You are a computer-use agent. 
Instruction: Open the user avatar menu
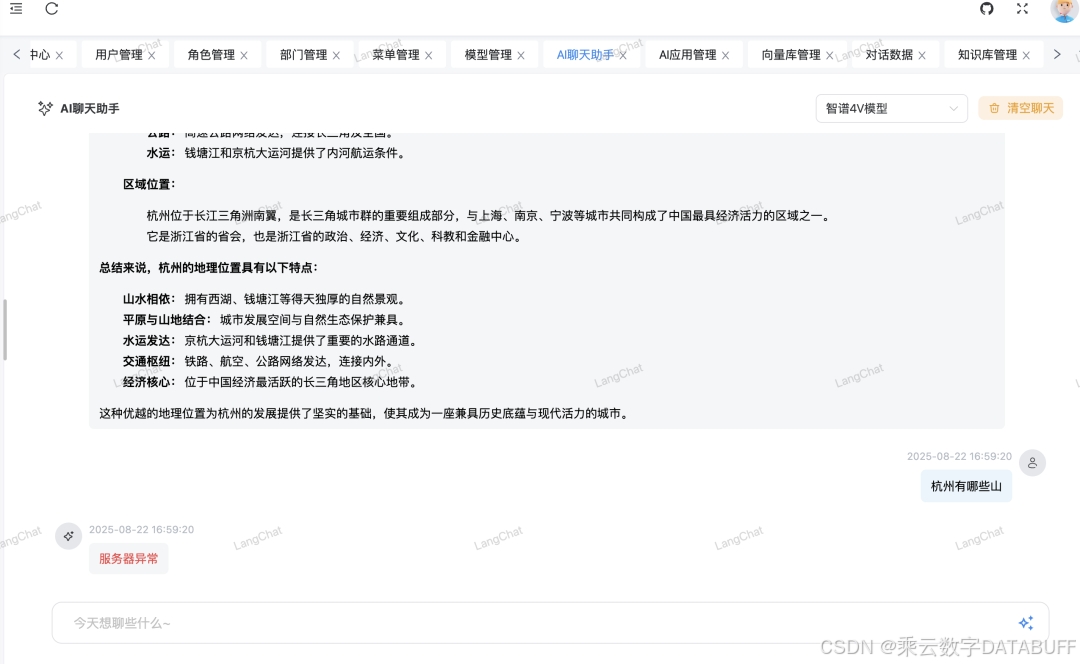pos(1063,10)
